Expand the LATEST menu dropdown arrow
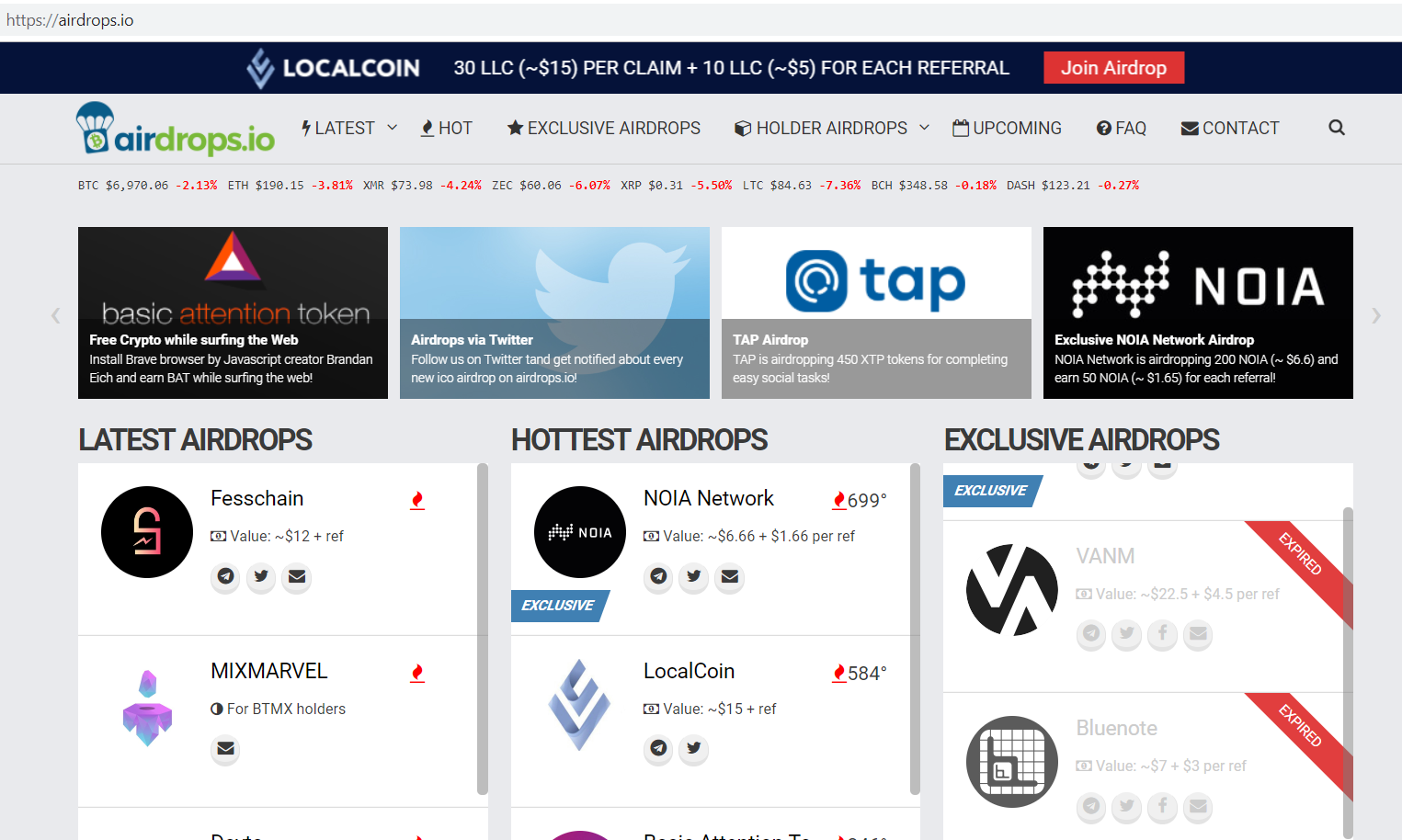Image resolution: width=1402 pixels, height=840 pixels. [x=393, y=128]
